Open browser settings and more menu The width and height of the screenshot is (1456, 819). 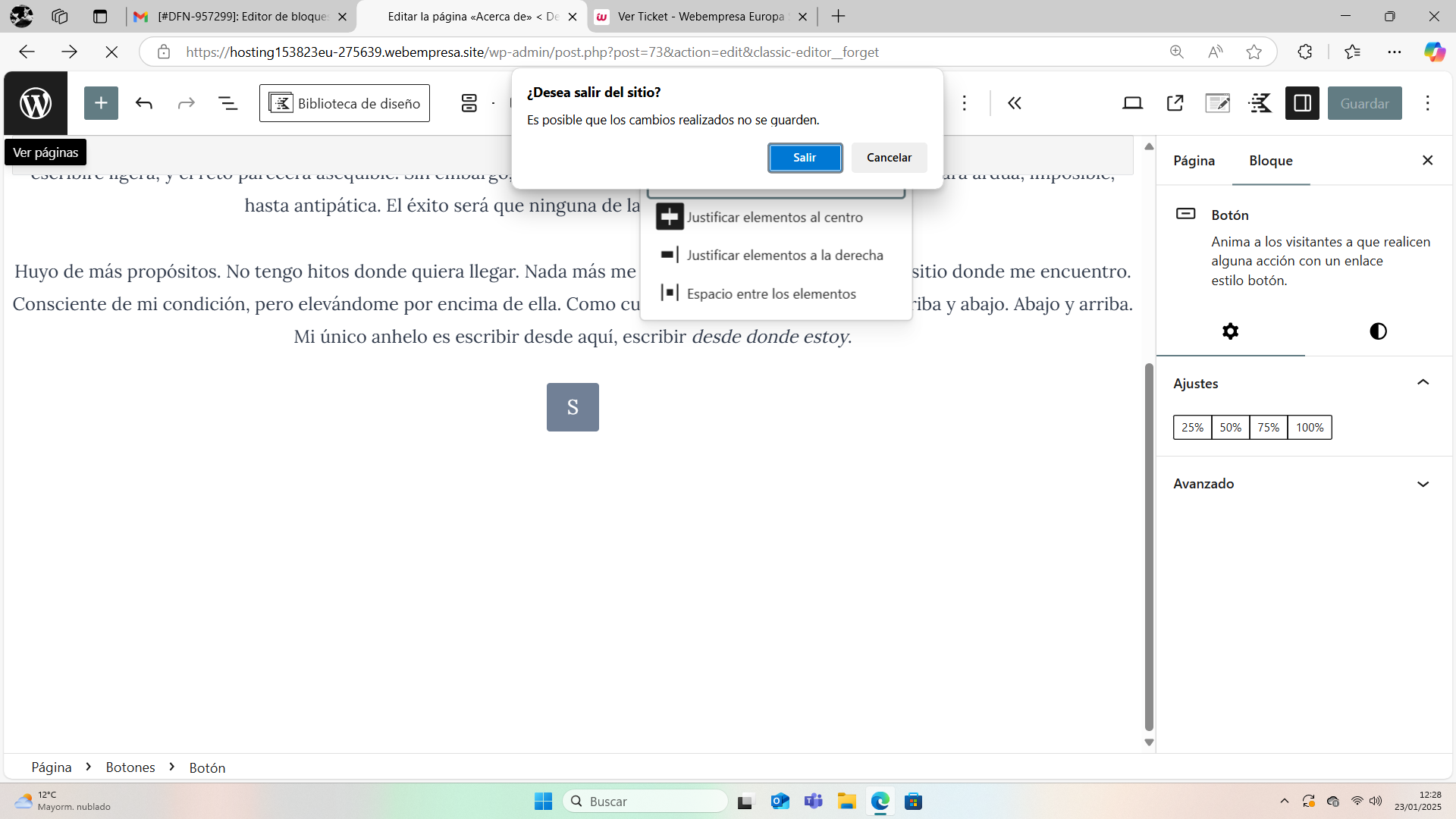[x=1395, y=52]
